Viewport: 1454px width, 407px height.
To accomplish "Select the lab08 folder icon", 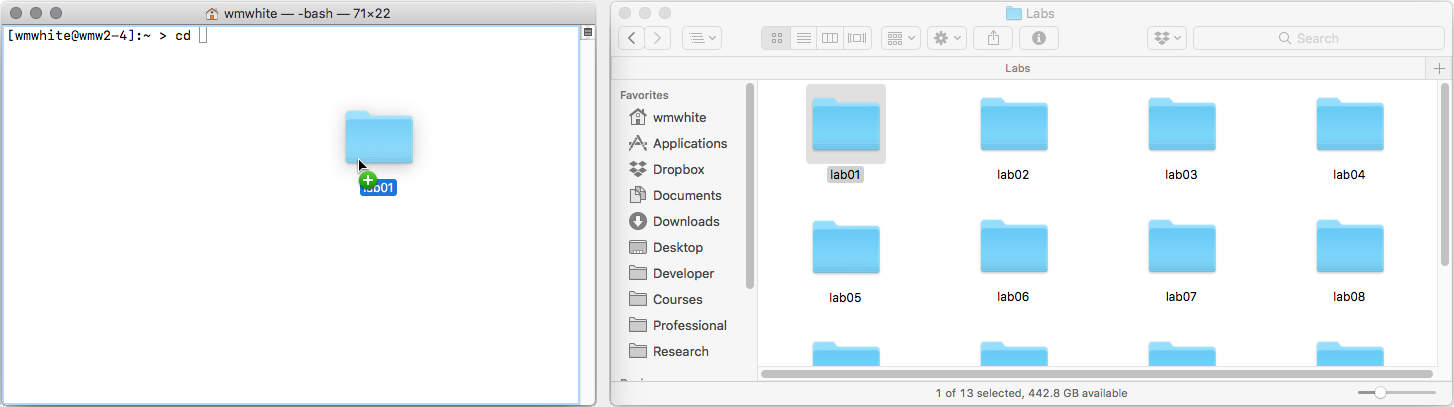I will (1349, 249).
